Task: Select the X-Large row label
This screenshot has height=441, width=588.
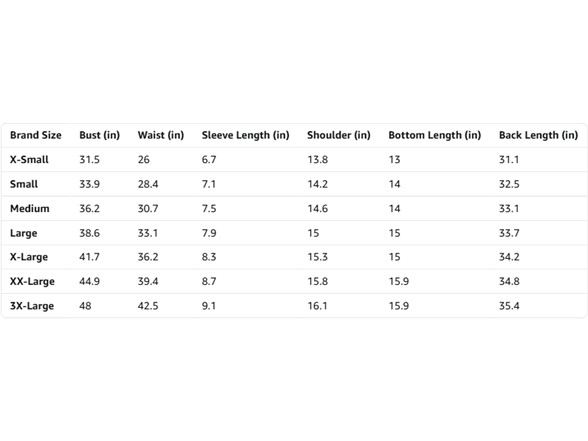Action: [29, 257]
